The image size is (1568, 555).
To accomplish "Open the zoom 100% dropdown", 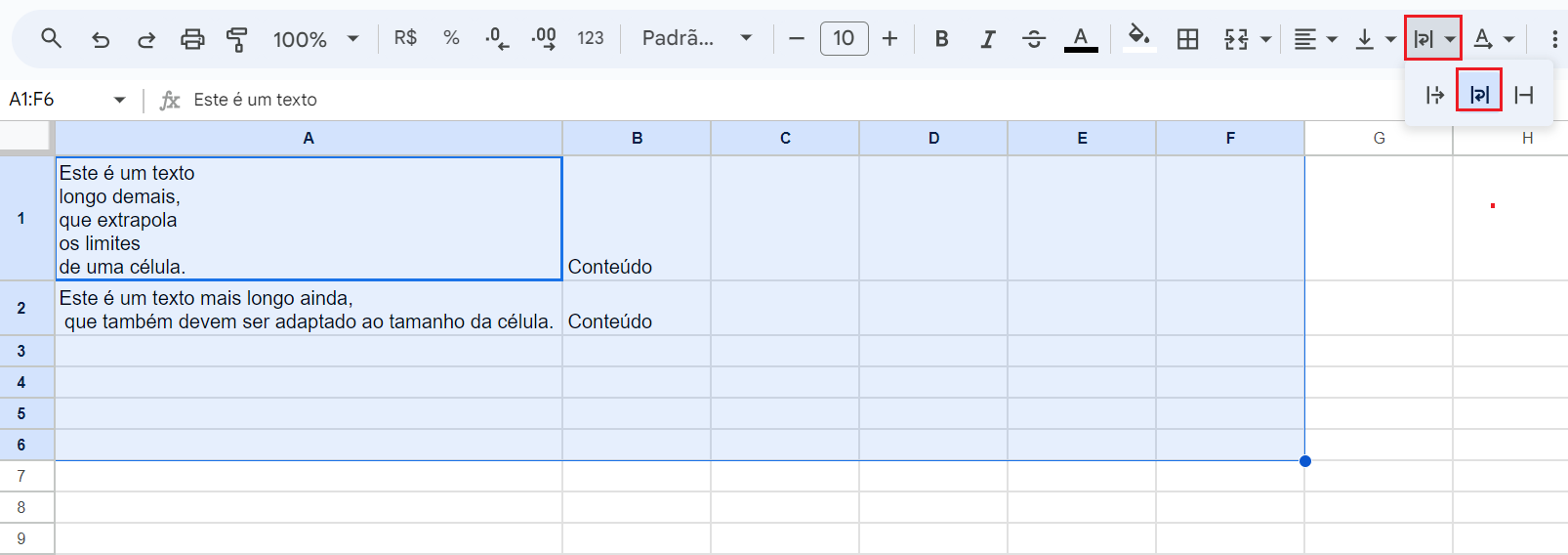I will click(315, 39).
